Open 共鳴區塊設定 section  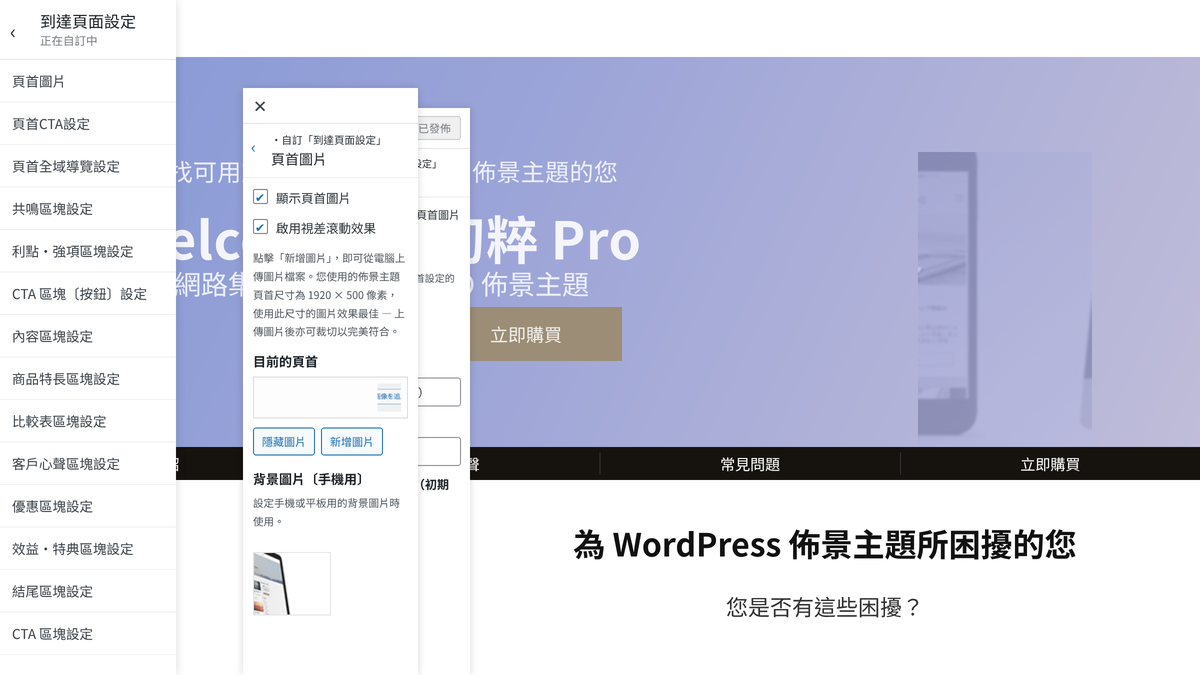[88, 209]
